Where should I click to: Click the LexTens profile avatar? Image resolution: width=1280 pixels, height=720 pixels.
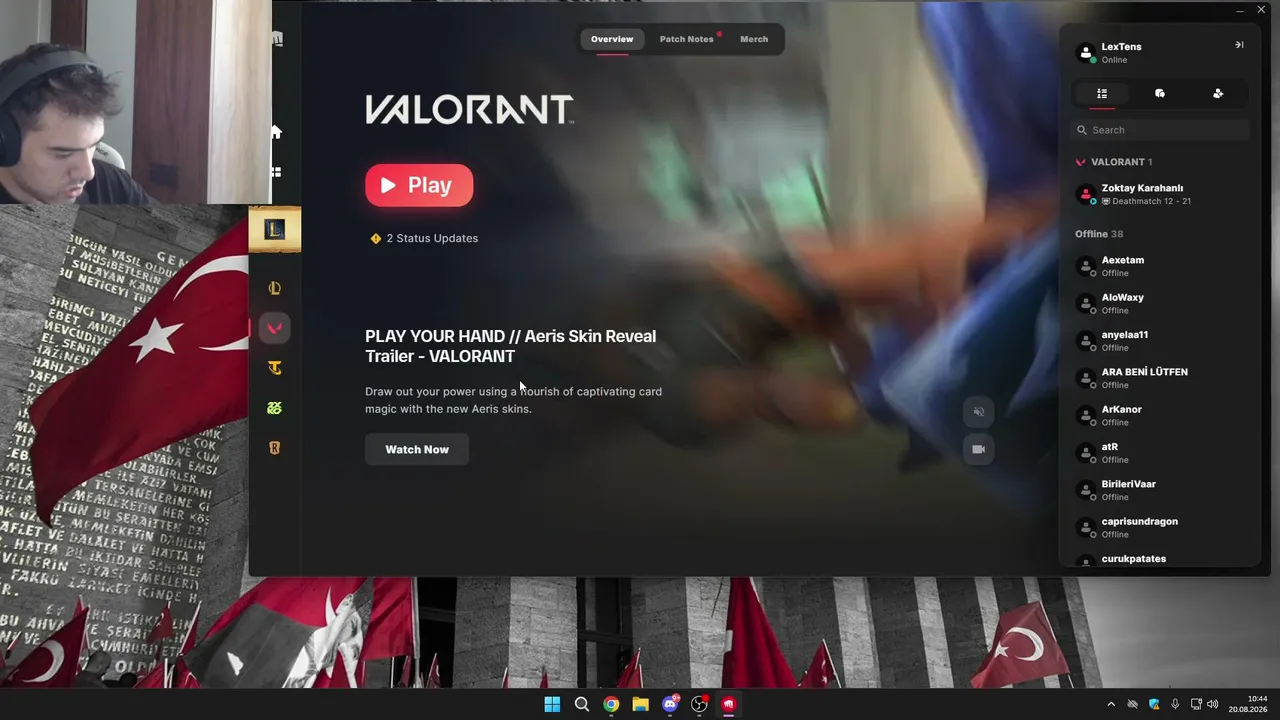point(1086,53)
